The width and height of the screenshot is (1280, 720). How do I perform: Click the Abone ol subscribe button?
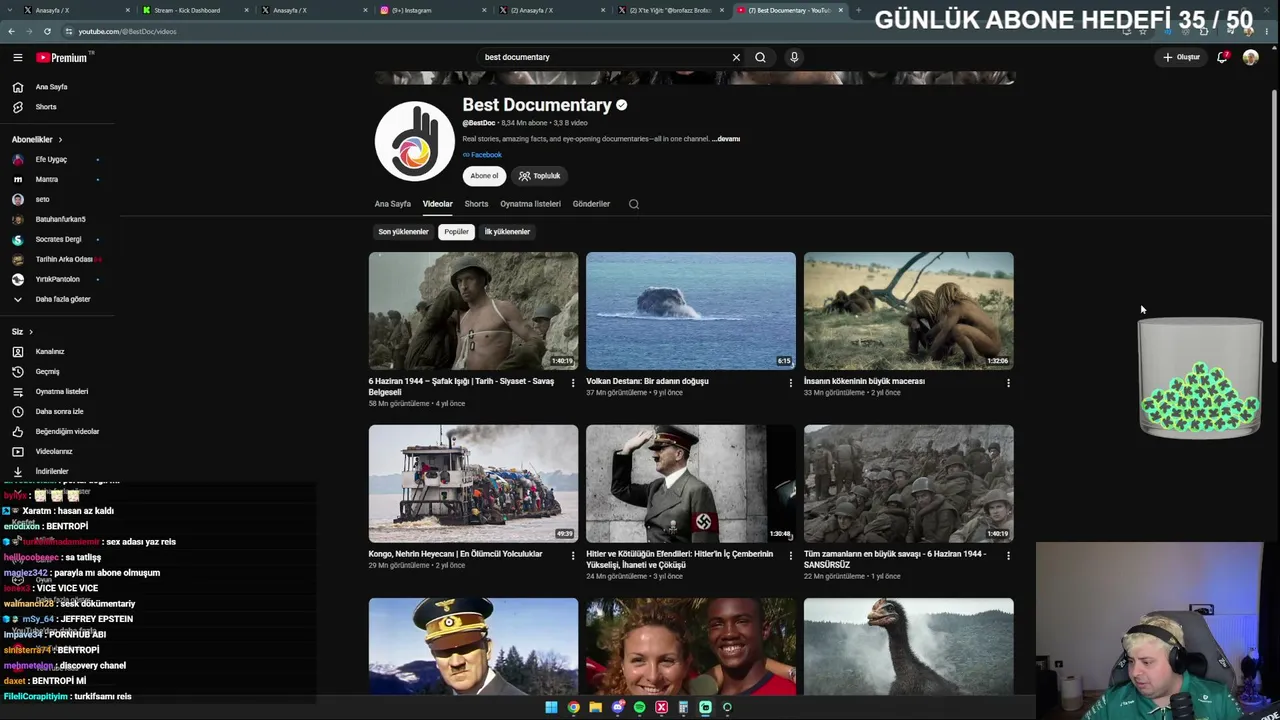[x=484, y=176]
